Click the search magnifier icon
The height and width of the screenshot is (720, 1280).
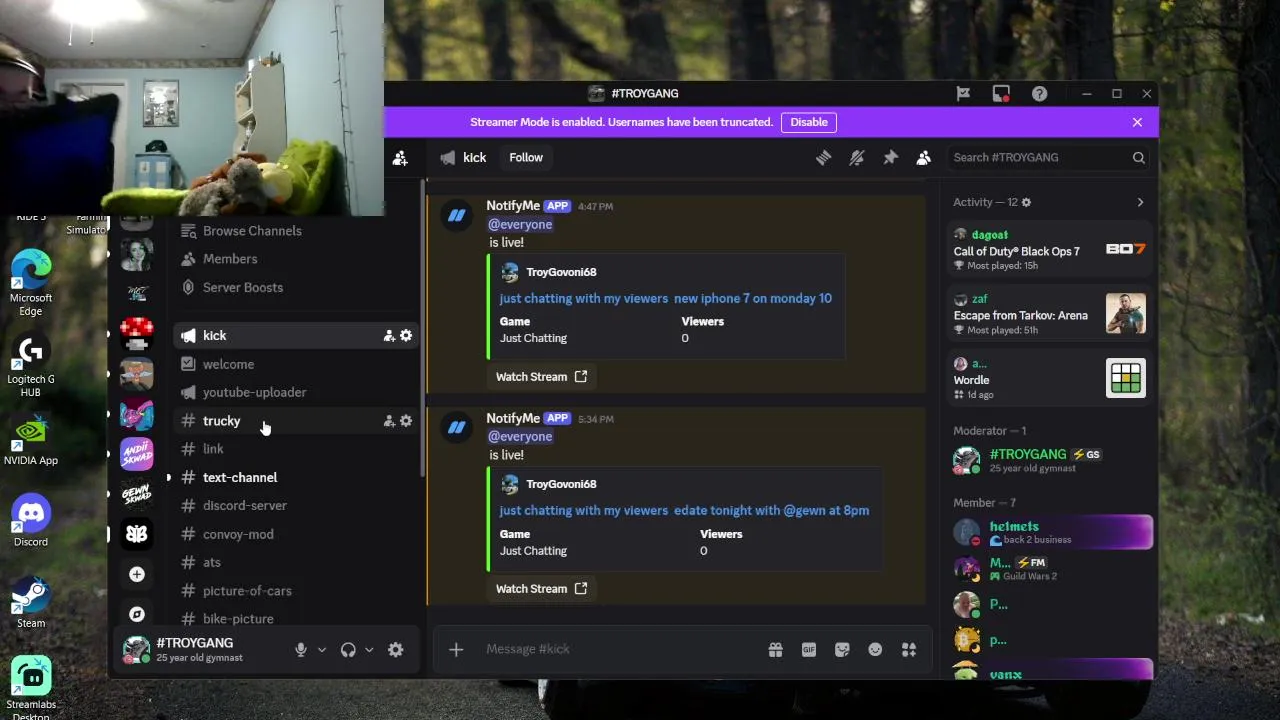[1138, 158]
